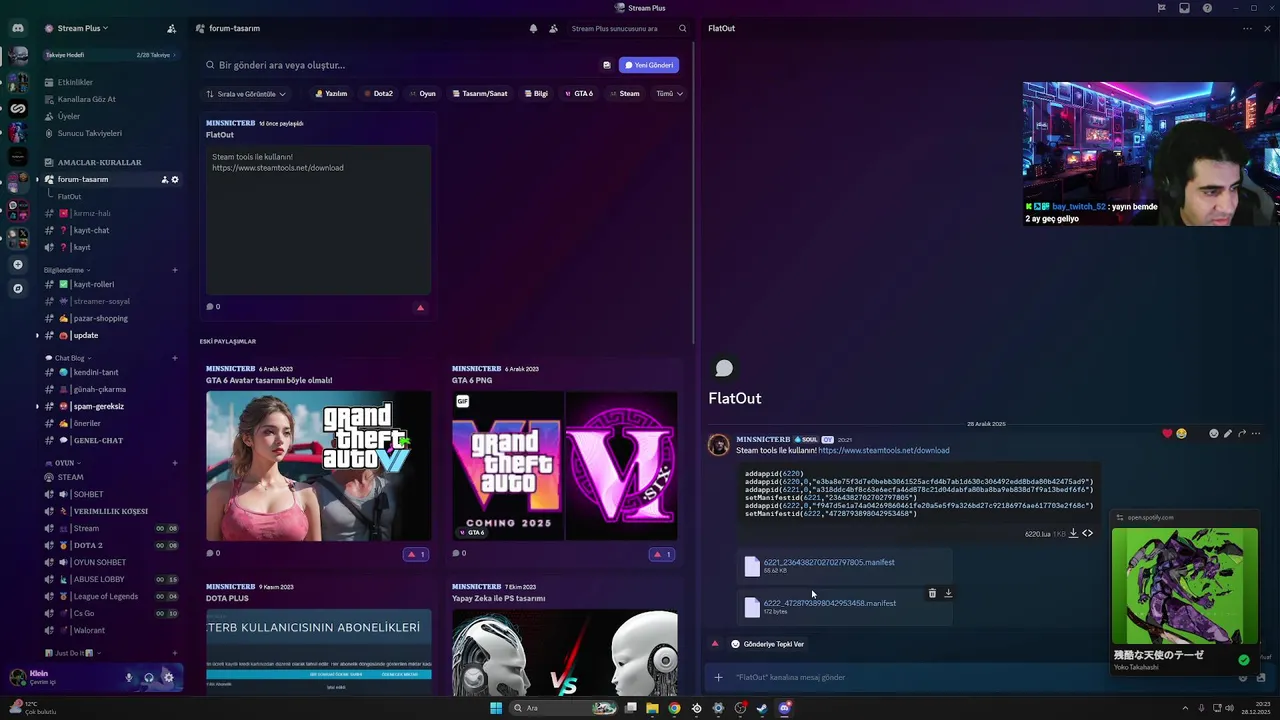This screenshot has width=1280, height=720.
Task: Open more options in the FlatOut thread header
Action: [x=1247, y=28]
